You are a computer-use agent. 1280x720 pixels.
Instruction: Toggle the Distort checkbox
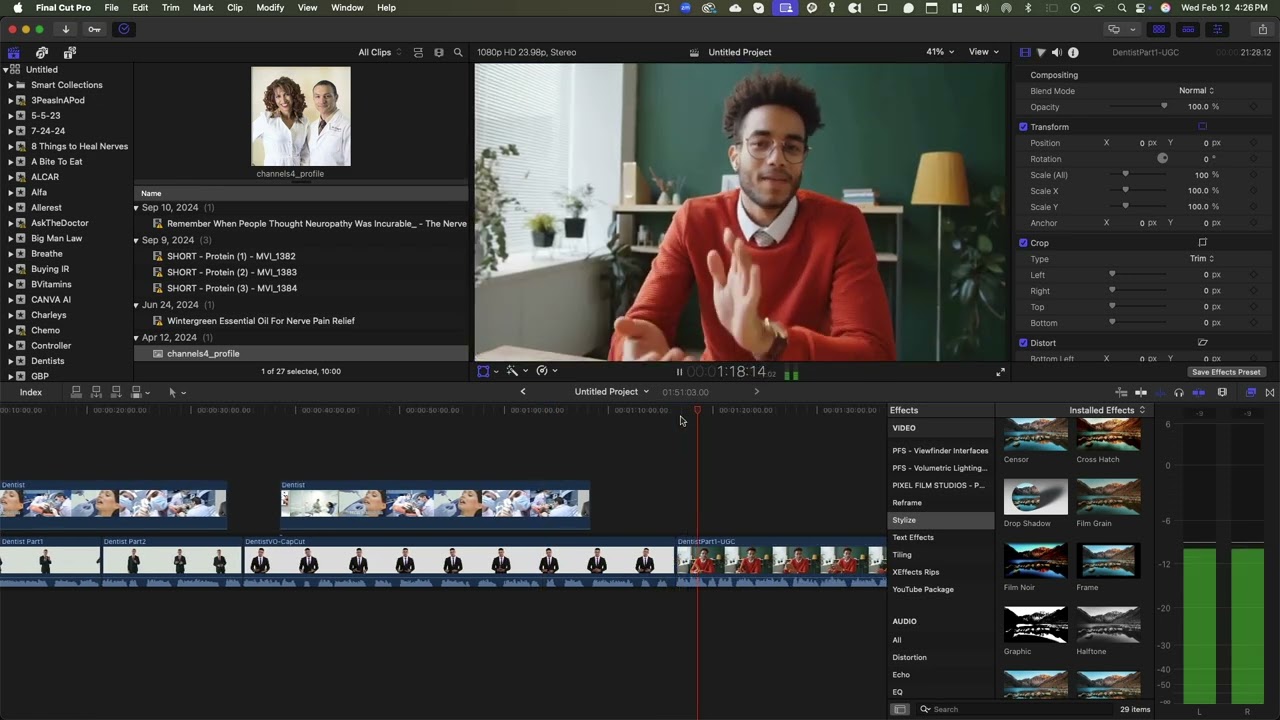pos(1023,343)
